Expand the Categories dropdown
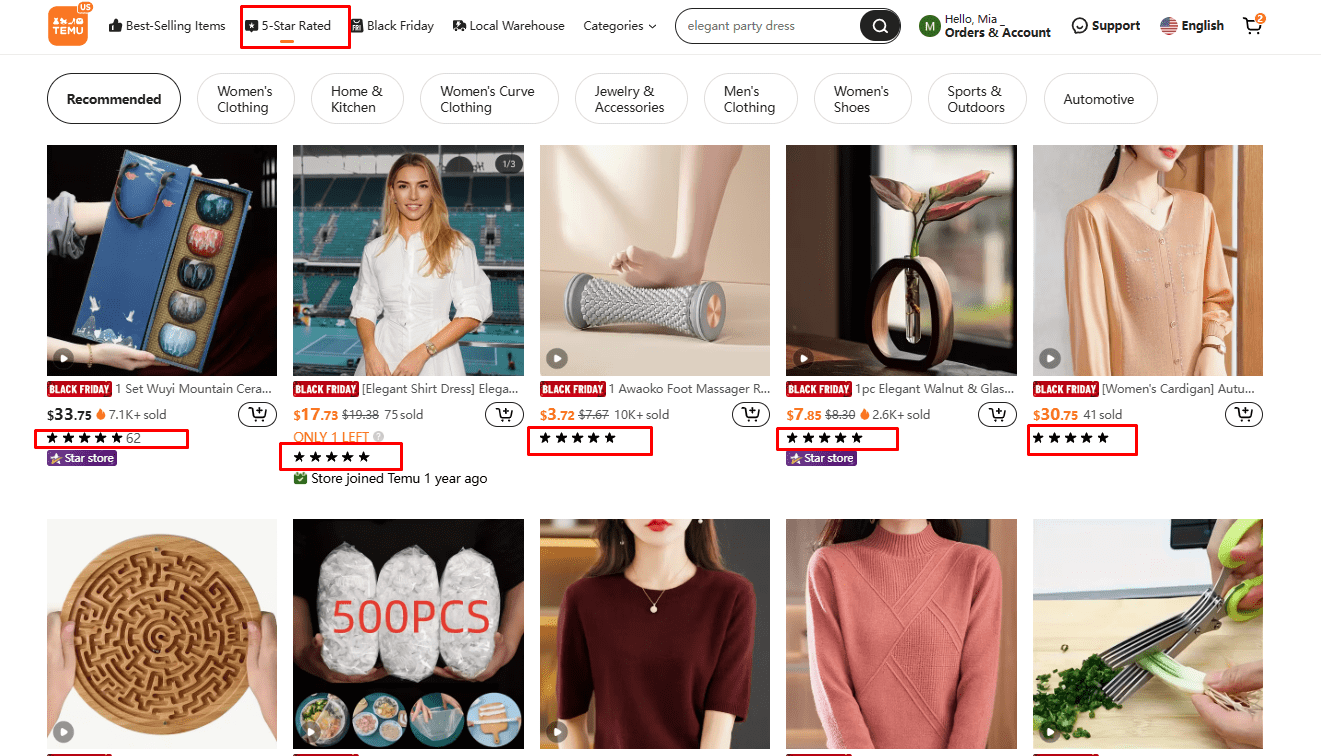Screen dimensions: 1321x756 [x=620, y=26]
